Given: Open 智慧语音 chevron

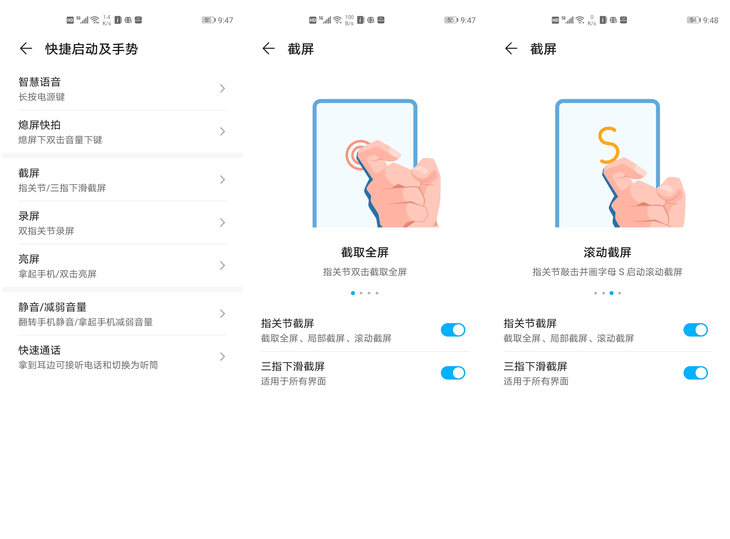Looking at the screenshot, I should (x=223, y=88).
